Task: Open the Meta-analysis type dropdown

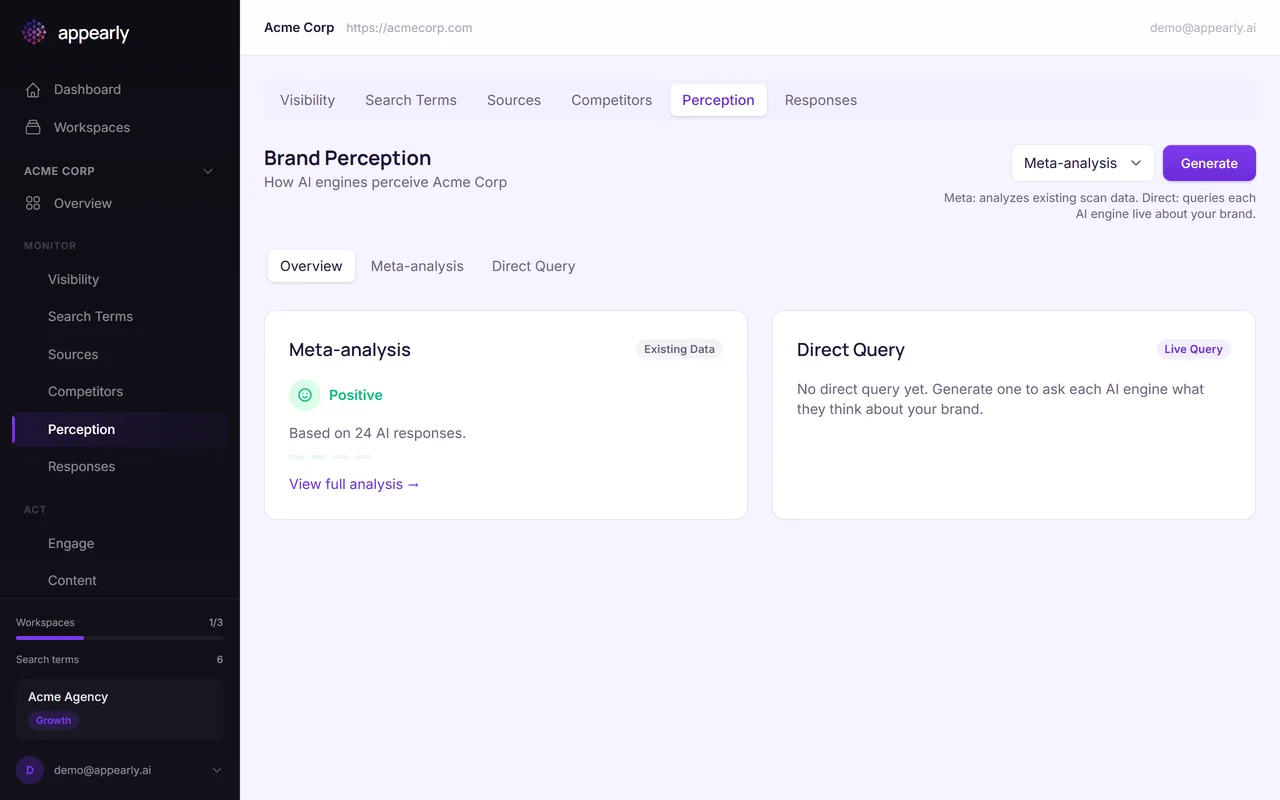Action: (x=1082, y=163)
